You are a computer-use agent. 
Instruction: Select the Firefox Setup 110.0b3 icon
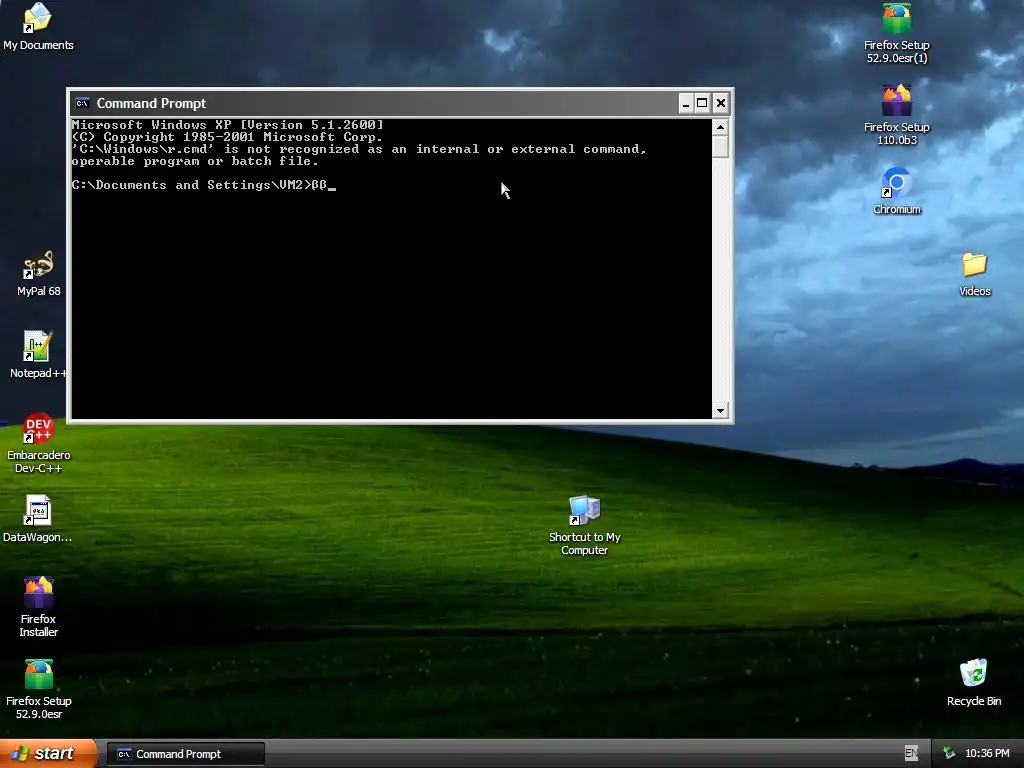point(897,115)
